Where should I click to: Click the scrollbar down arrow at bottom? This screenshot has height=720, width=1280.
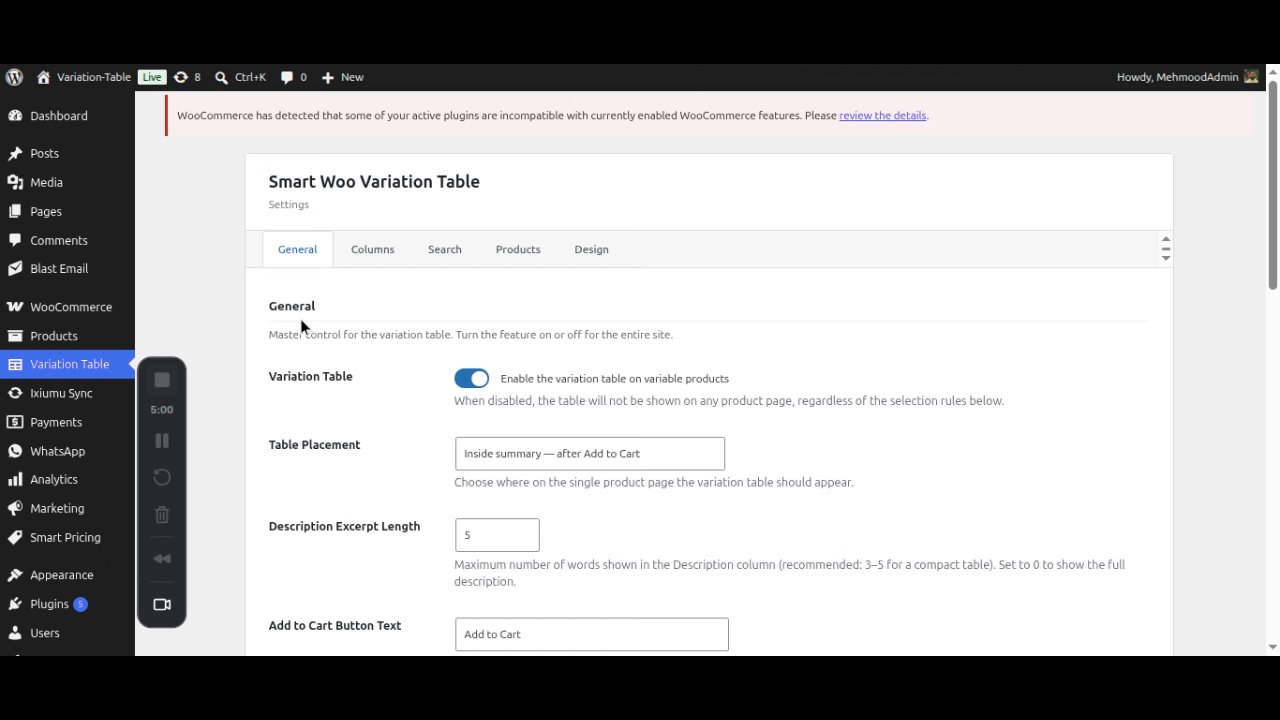tap(1273, 647)
